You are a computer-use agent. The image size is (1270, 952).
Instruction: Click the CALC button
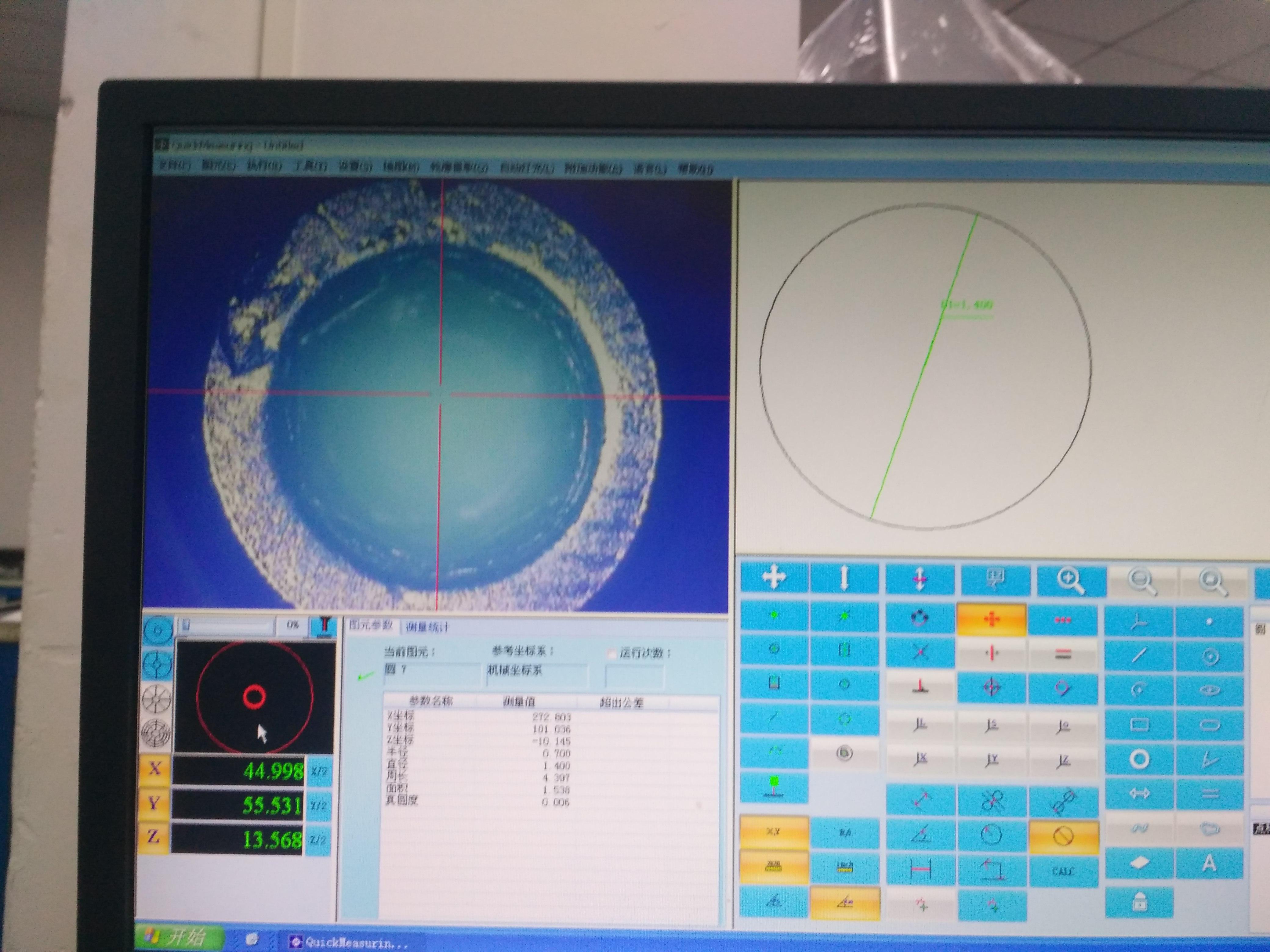click(1063, 871)
